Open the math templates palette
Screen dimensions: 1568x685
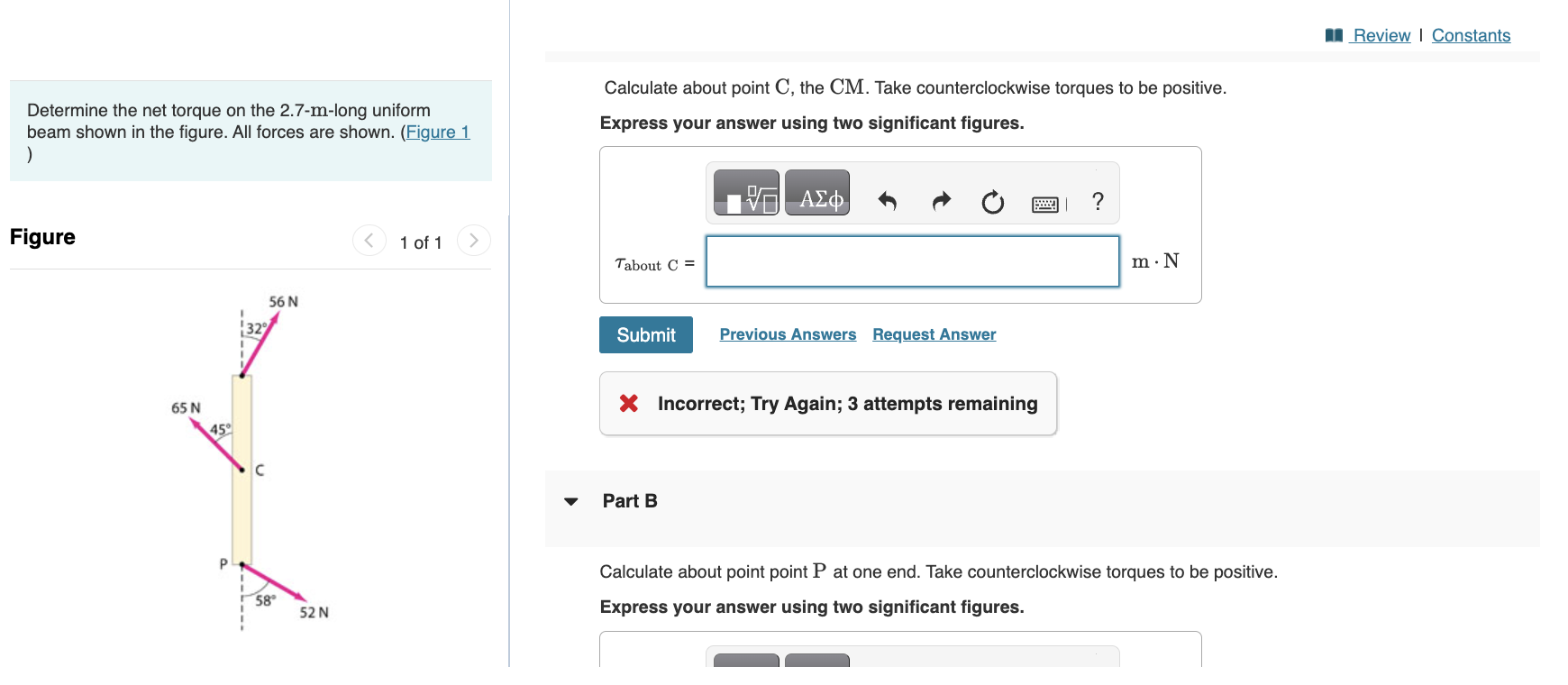pos(746,193)
